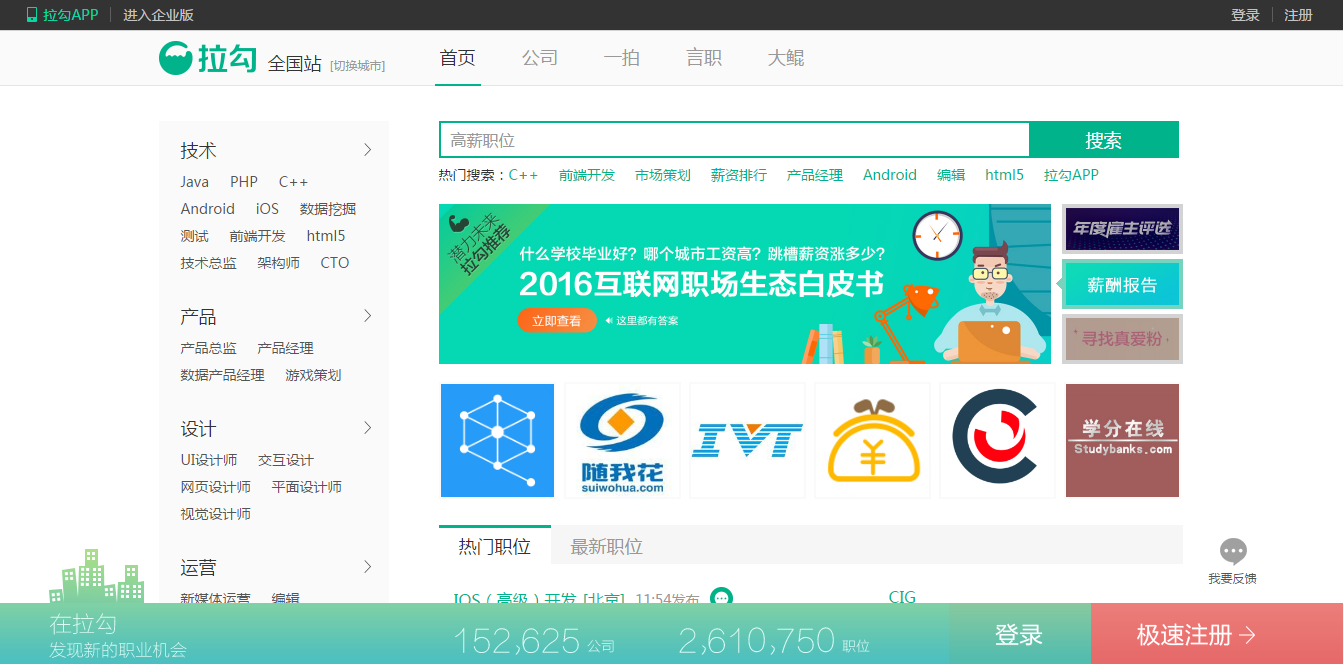Expand the 产品 category arrow
The image size is (1343, 664).
pos(367,316)
